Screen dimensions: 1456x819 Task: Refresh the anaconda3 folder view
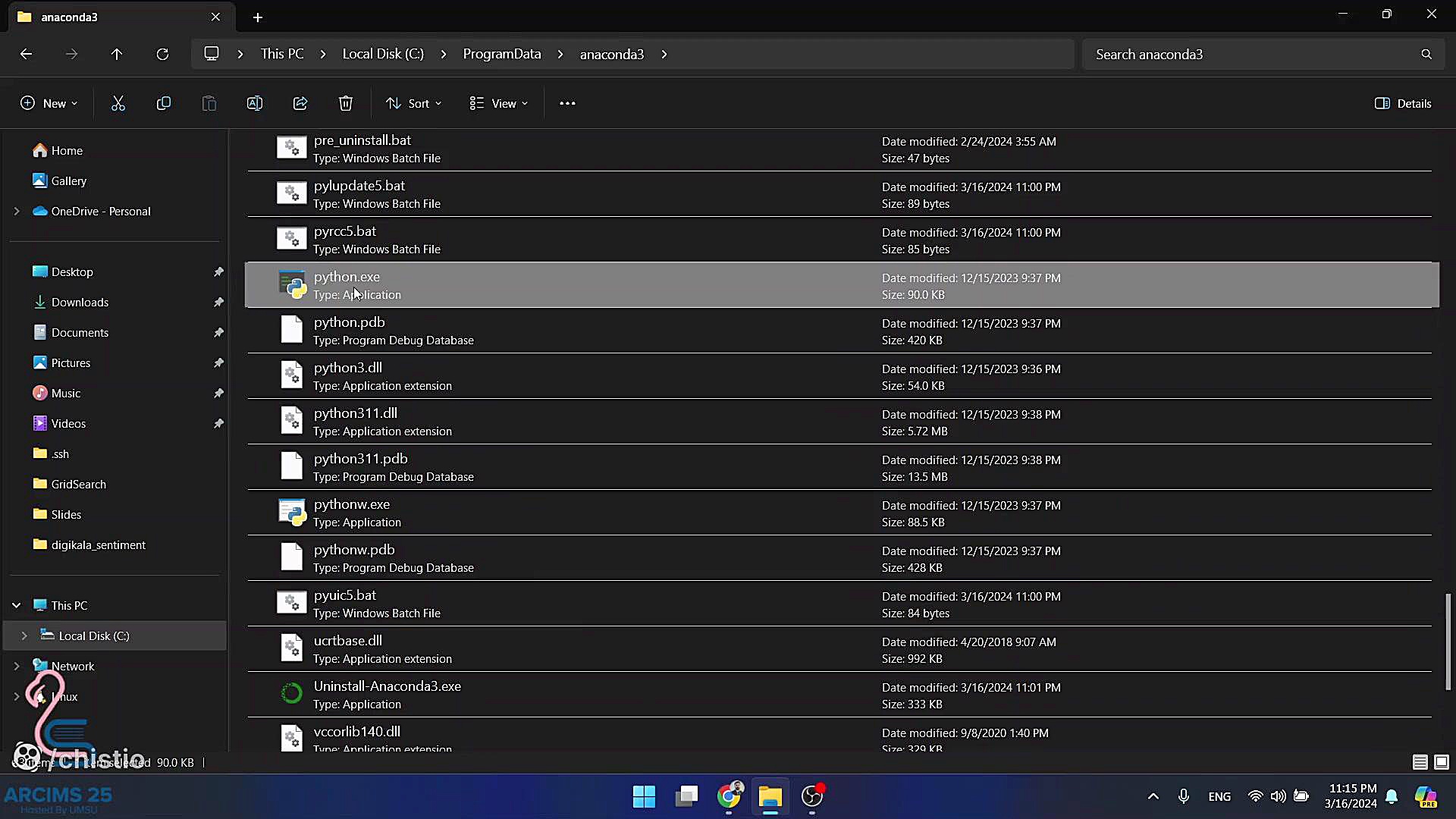point(162,54)
